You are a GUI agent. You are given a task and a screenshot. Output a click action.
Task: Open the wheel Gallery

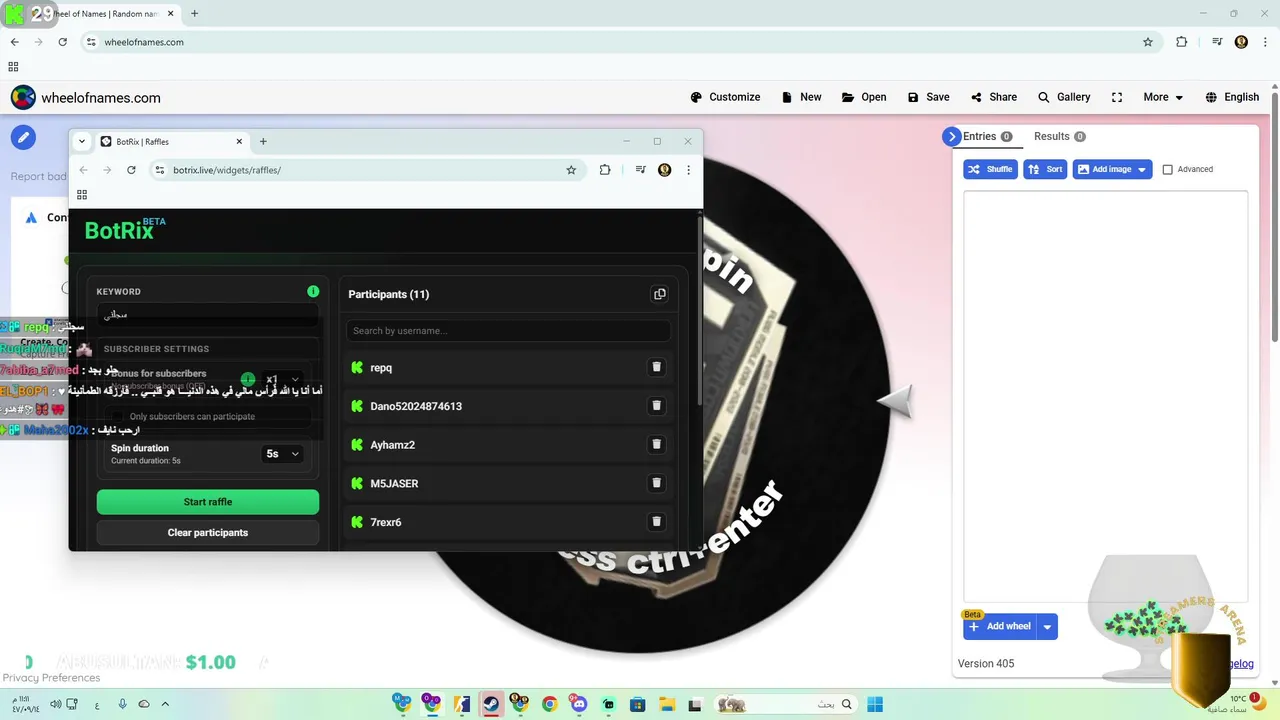pyautogui.click(x=1063, y=97)
